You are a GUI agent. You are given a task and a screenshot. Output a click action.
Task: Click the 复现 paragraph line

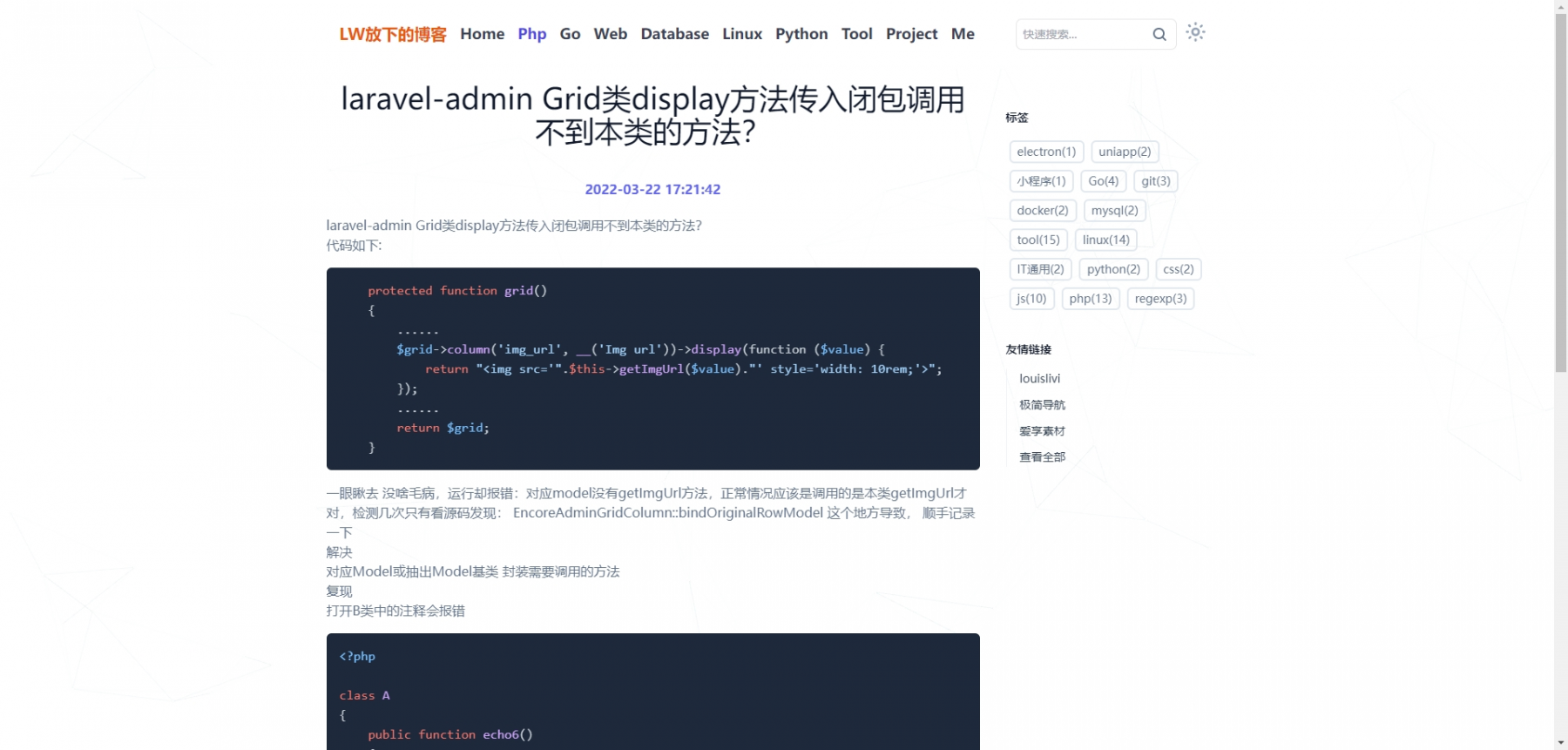click(x=339, y=591)
